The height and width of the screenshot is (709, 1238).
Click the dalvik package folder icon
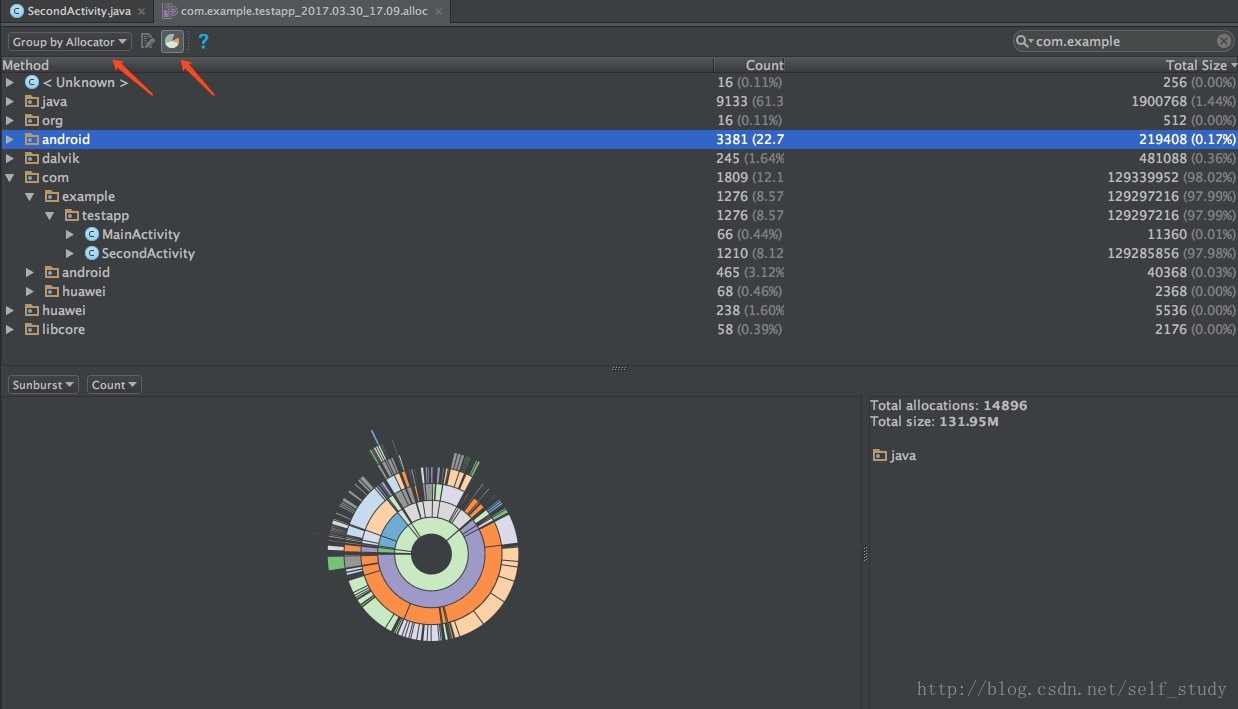tap(32, 158)
